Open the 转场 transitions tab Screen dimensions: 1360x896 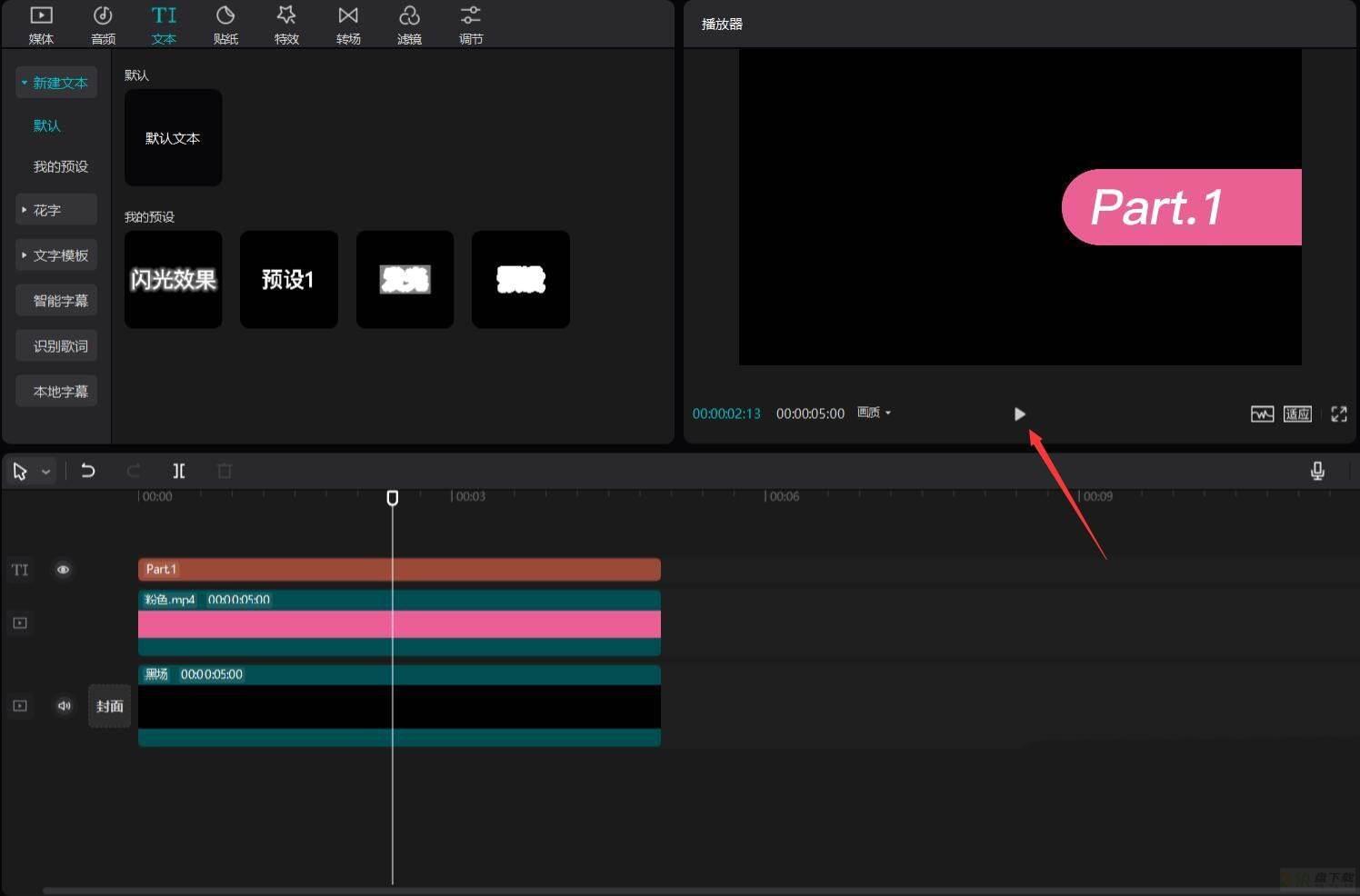[x=348, y=25]
